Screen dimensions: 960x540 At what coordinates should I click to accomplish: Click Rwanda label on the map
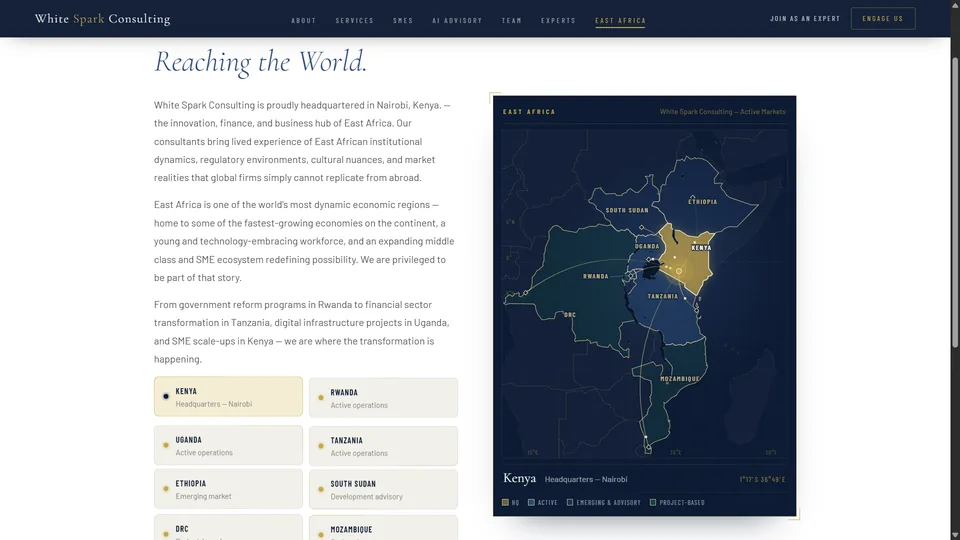pos(596,276)
